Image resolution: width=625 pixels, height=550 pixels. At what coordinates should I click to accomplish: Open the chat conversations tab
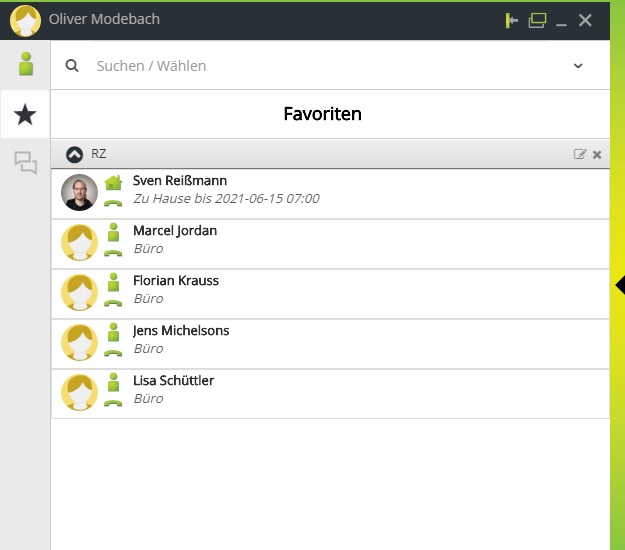coord(26,163)
